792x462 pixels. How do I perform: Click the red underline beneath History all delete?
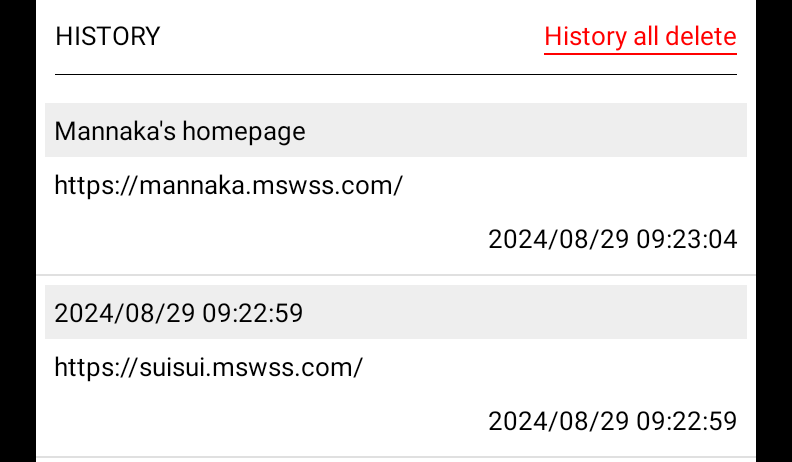tap(640, 52)
